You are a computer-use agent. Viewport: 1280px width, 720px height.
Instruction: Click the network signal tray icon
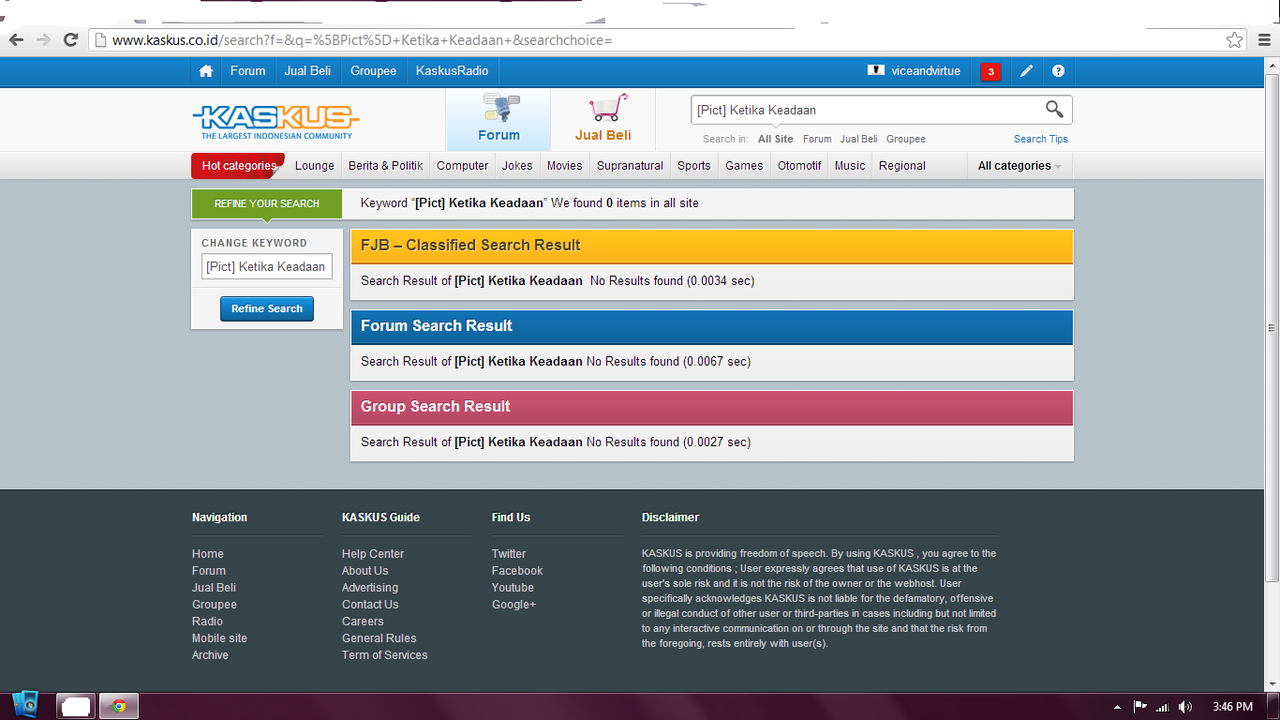[x=1162, y=707]
